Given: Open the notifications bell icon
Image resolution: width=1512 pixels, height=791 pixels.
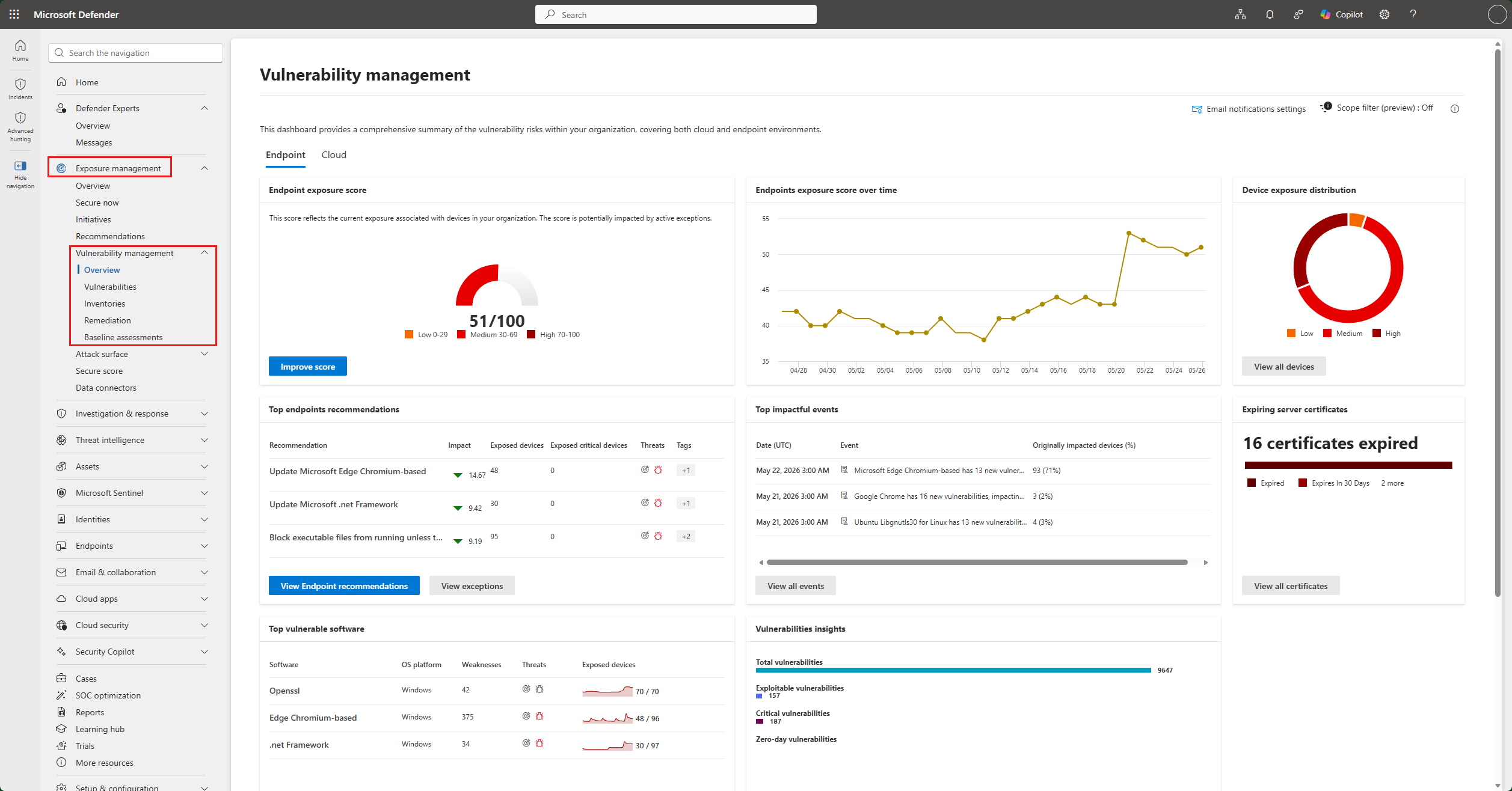Looking at the screenshot, I should tap(1269, 14).
